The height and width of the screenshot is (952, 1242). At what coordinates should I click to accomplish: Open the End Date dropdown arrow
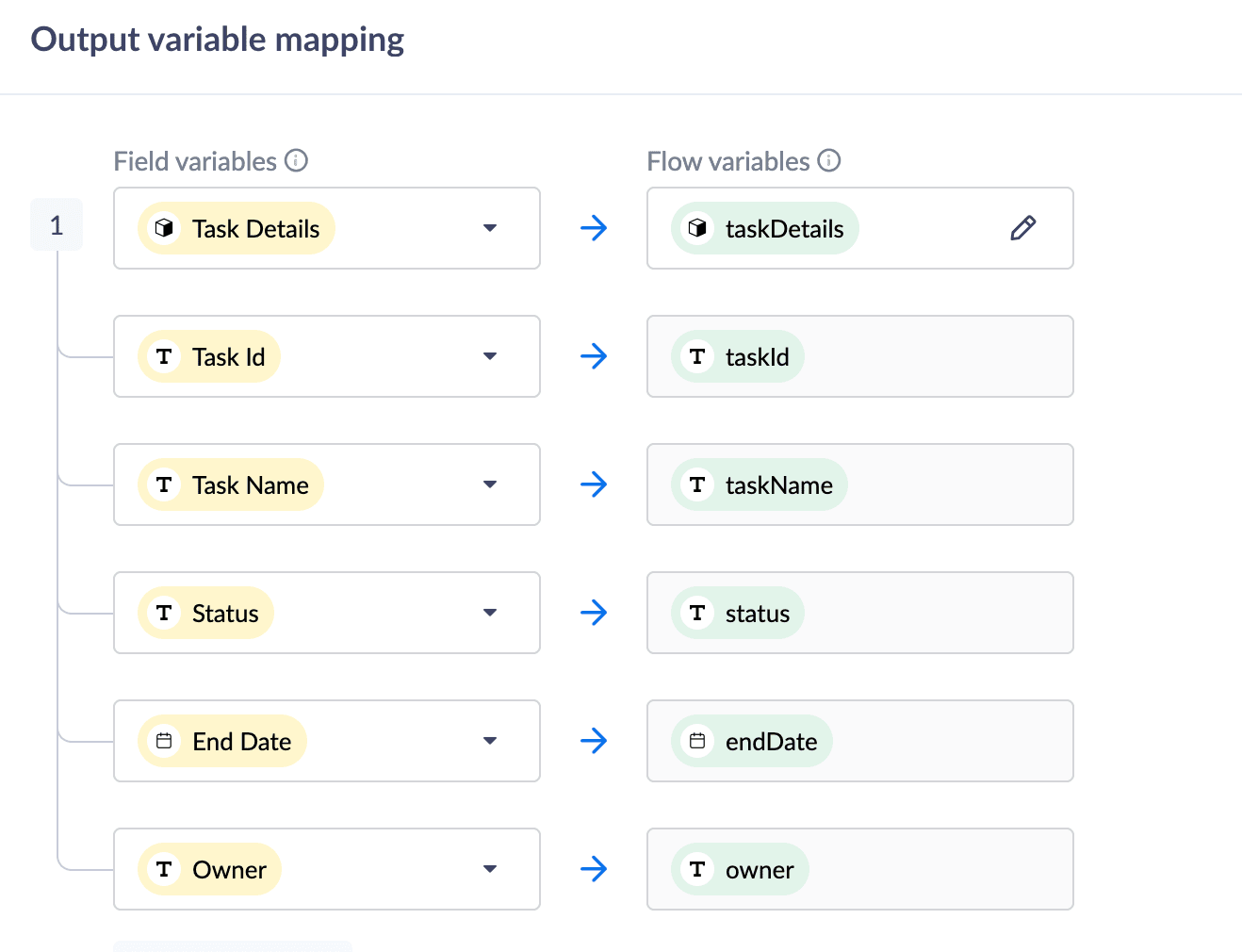tap(490, 741)
